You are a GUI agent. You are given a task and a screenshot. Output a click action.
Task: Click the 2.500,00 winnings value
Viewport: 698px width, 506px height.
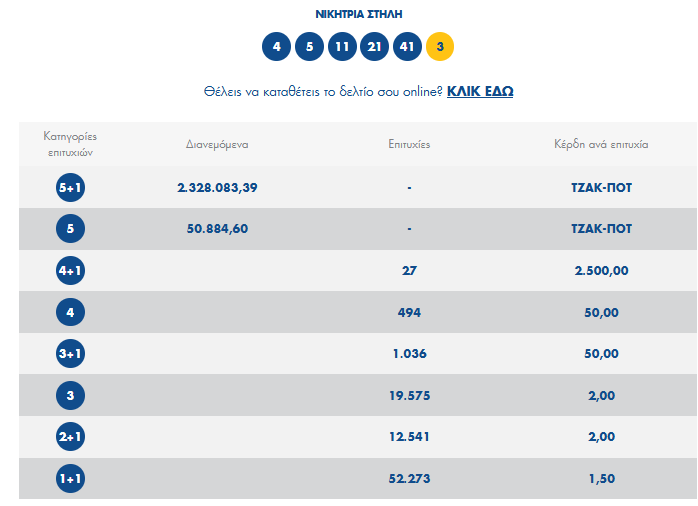[x=601, y=271]
